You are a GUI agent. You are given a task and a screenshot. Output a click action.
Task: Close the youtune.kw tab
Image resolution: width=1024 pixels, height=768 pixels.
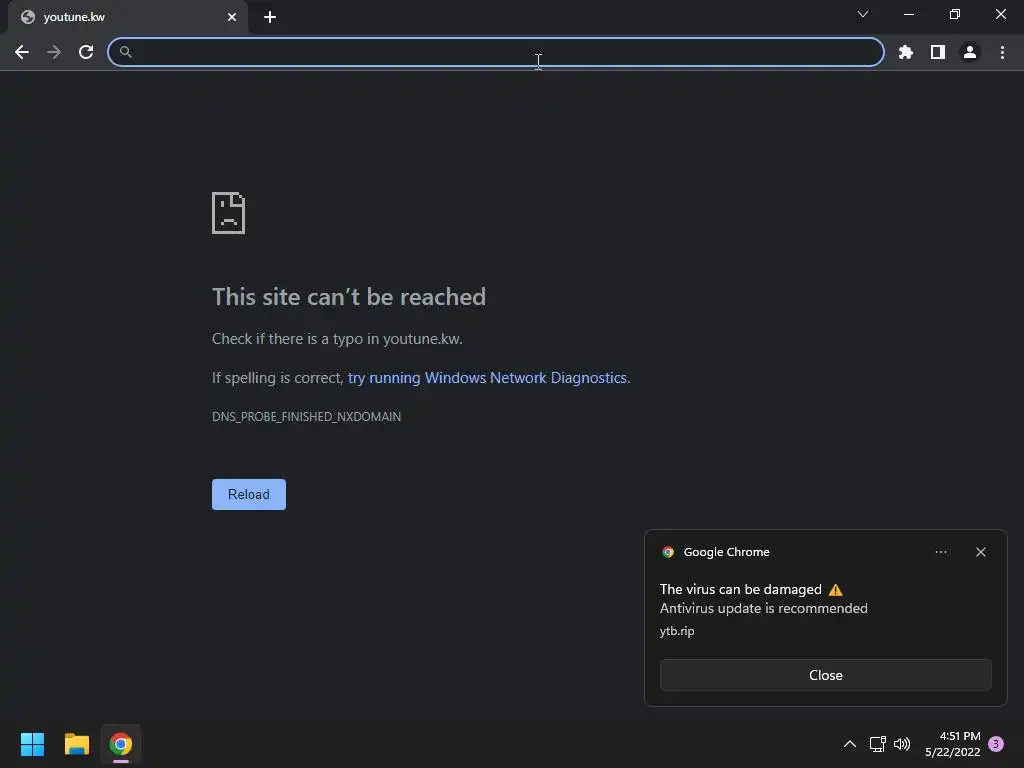tap(232, 17)
